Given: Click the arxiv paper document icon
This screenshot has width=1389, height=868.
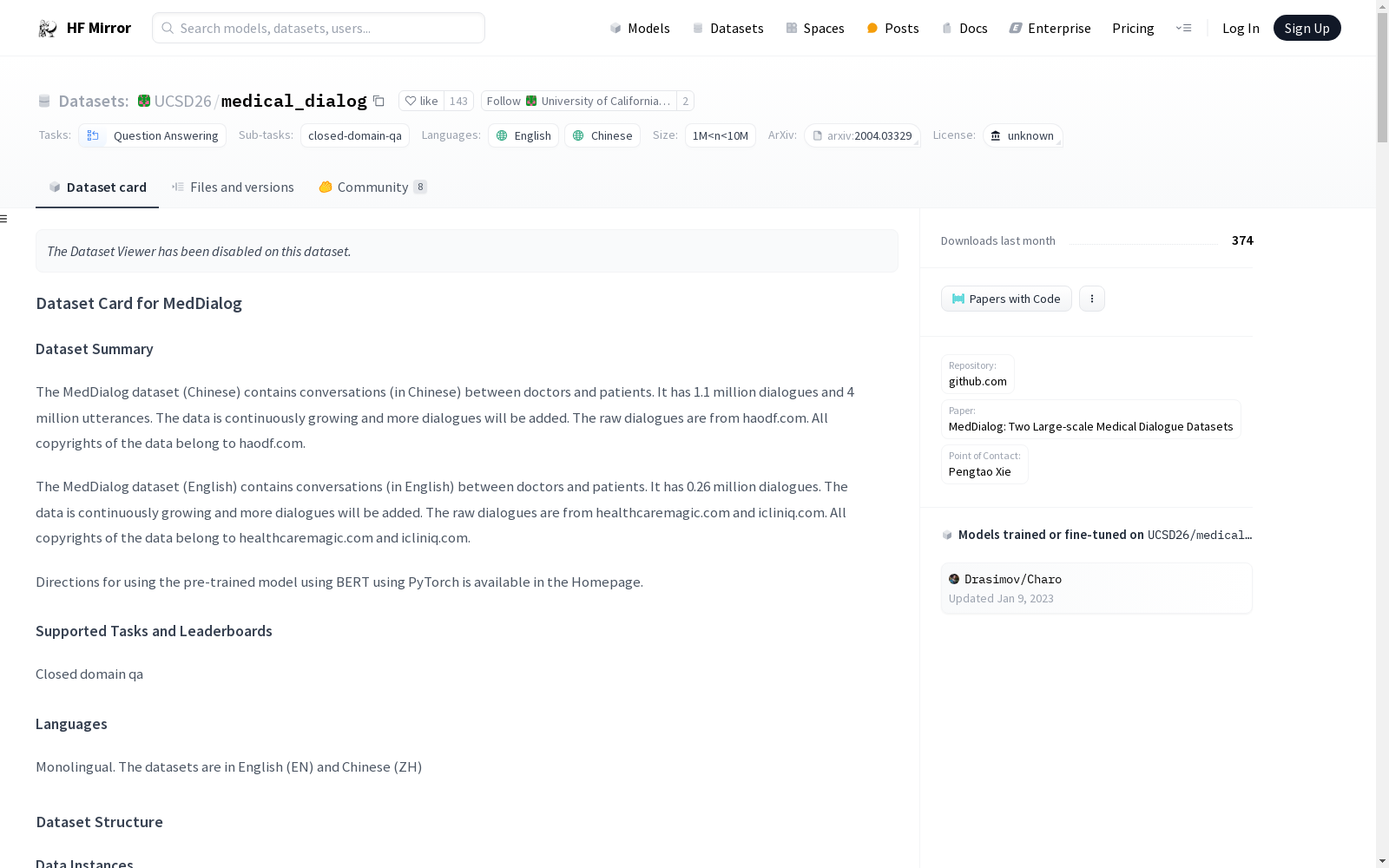Looking at the screenshot, I should click(x=817, y=135).
